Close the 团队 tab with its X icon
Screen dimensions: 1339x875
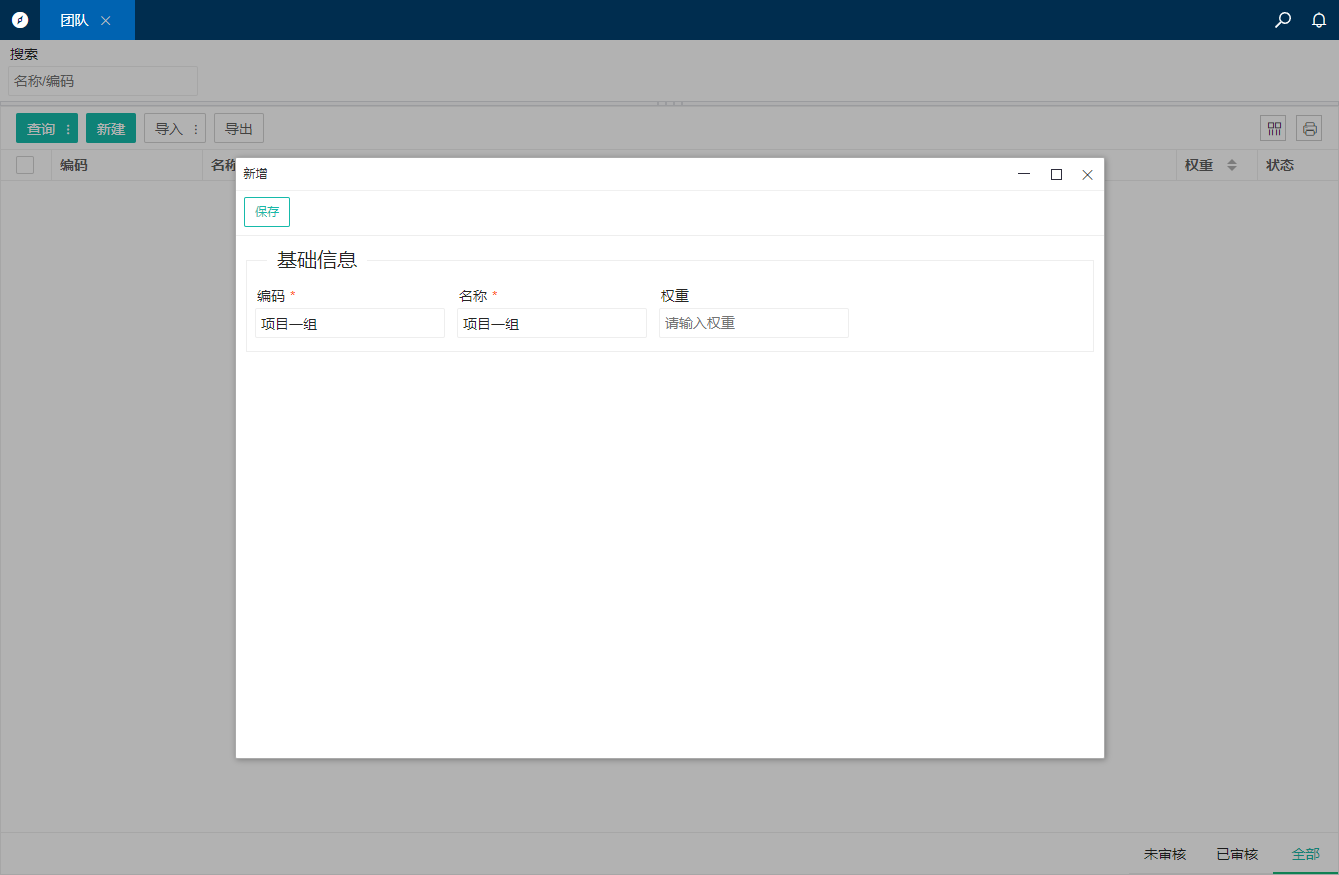pos(106,20)
